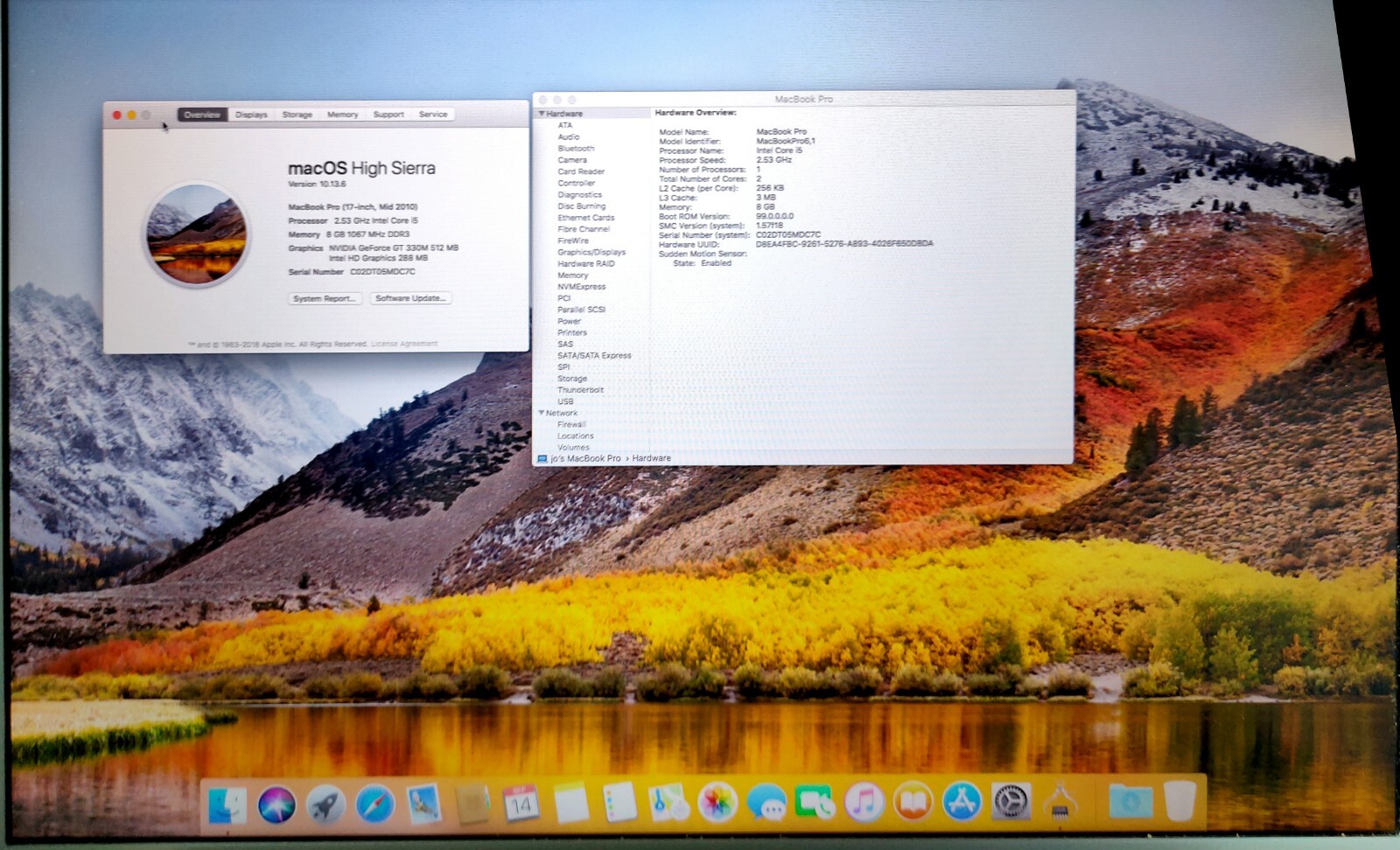
Task: Open the License Agreement link
Action: click(404, 345)
